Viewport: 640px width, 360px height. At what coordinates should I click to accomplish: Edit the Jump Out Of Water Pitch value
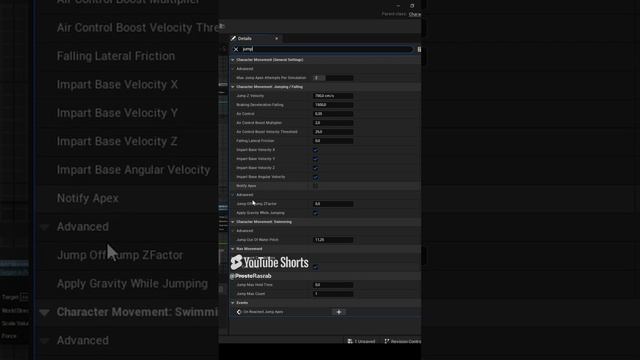coord(333,240)
